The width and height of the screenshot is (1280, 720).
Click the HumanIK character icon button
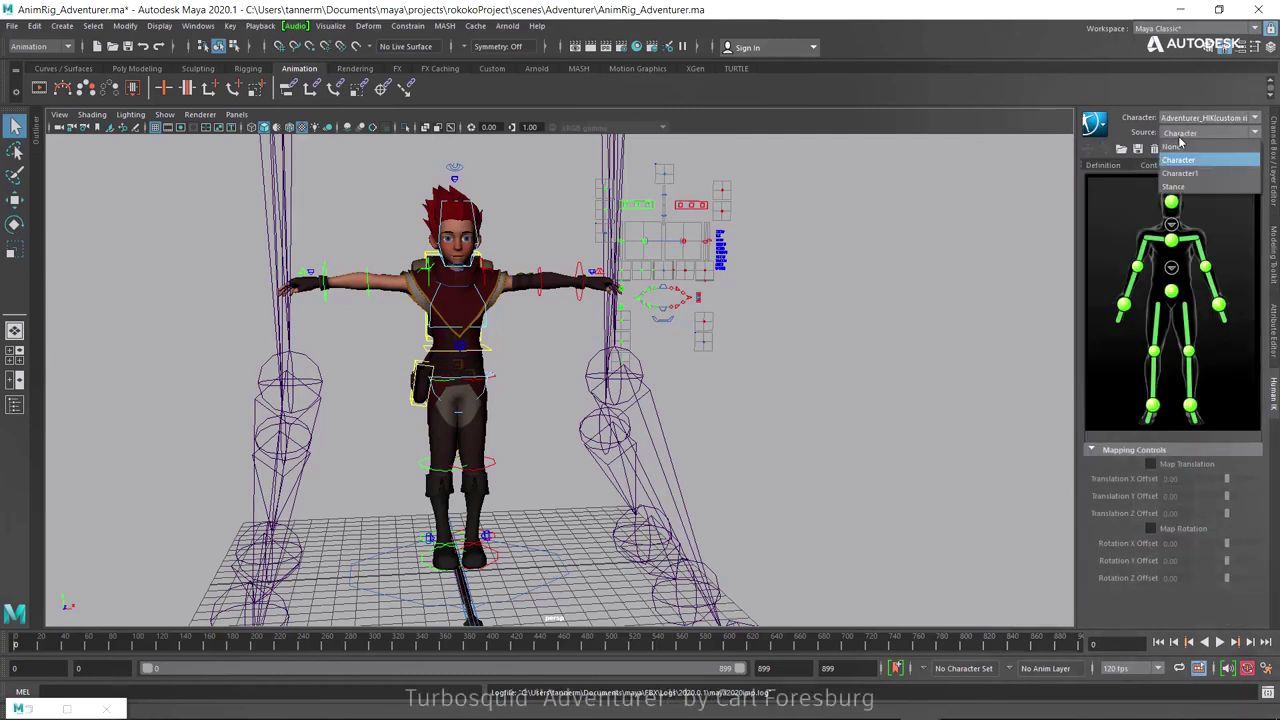pyautogui.click(x=1094, y=124)
